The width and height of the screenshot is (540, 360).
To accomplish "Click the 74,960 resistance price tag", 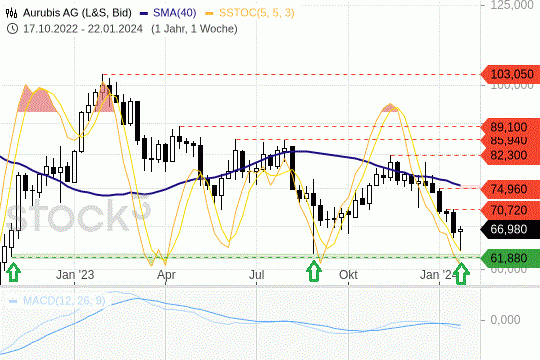I will click(x=510, y=189).
